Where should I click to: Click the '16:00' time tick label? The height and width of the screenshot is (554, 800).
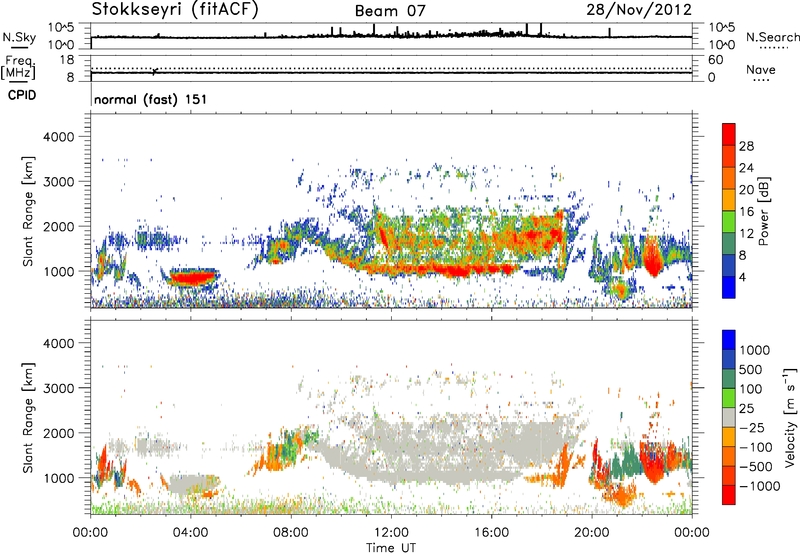491,533
